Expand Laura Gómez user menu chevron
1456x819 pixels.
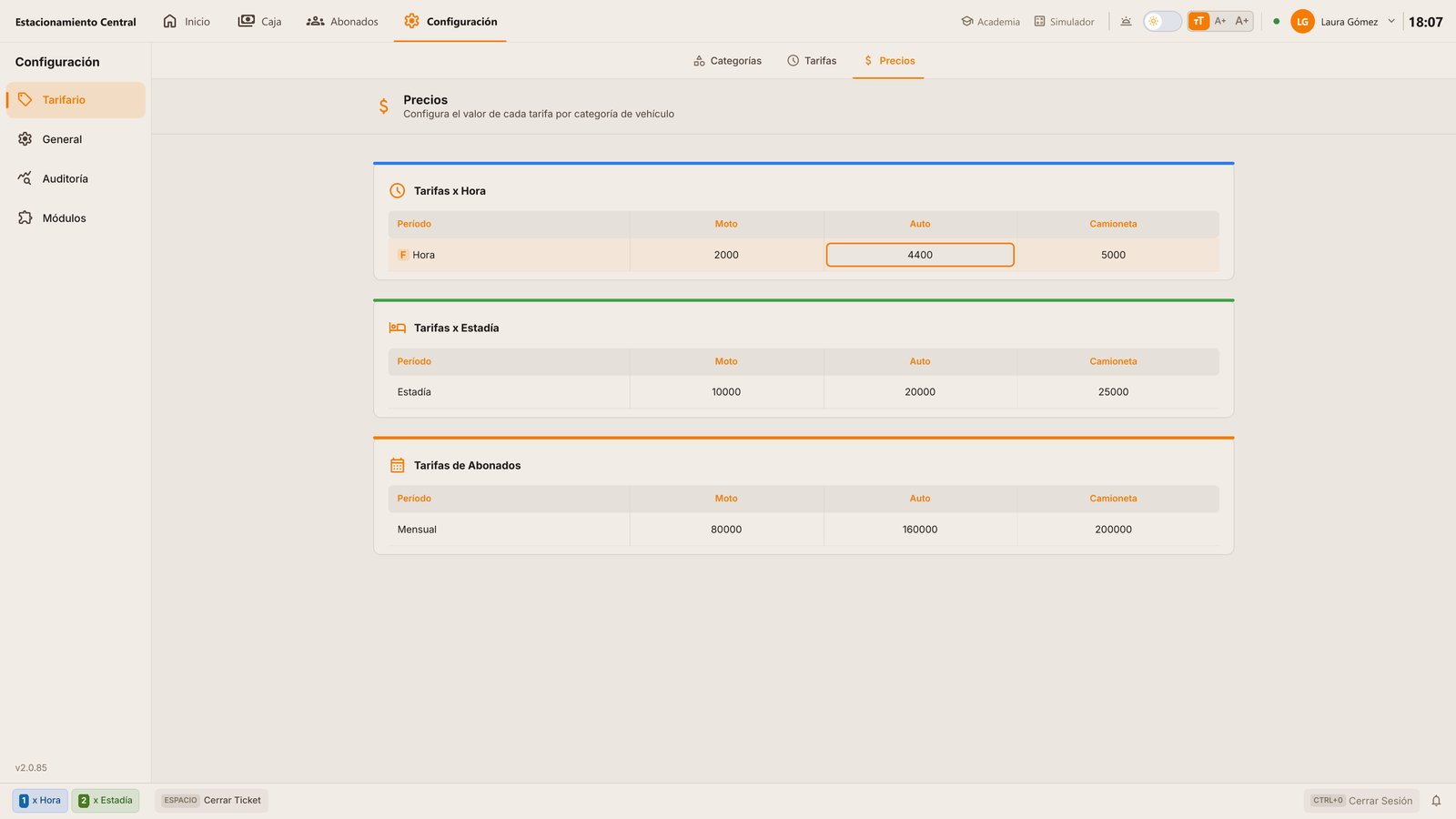coord(1390,21)
